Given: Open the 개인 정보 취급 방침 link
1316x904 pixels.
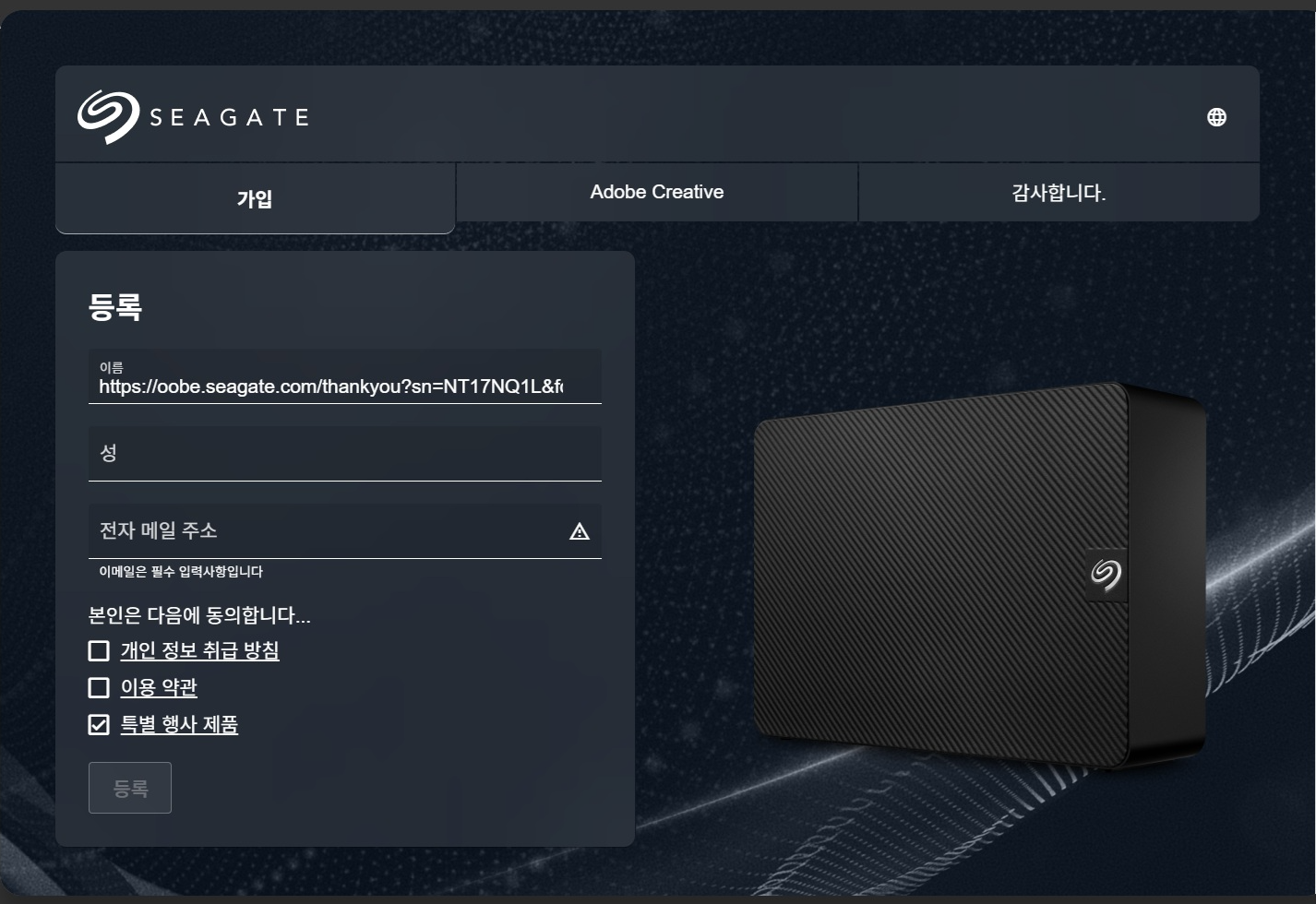Looking at the screenshot, I should tap(199, 650).
